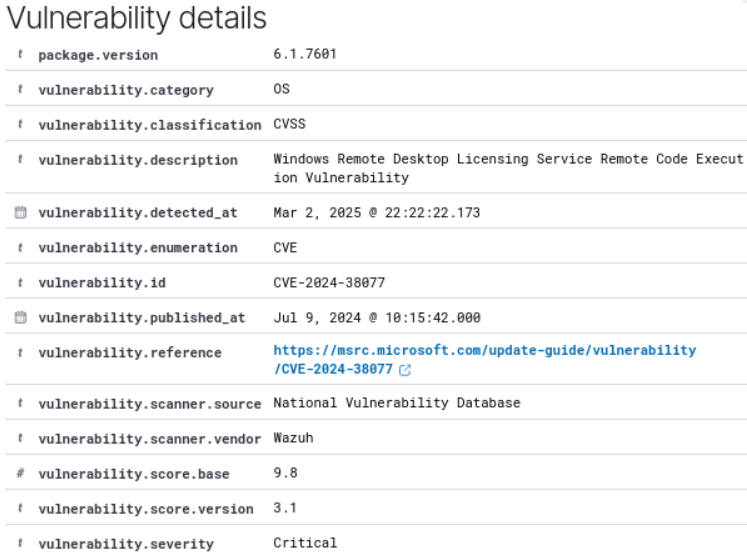The width and height of the screenshot is (747, 557).
Task: Click the category value OS
Action: (x=282, y=89)
